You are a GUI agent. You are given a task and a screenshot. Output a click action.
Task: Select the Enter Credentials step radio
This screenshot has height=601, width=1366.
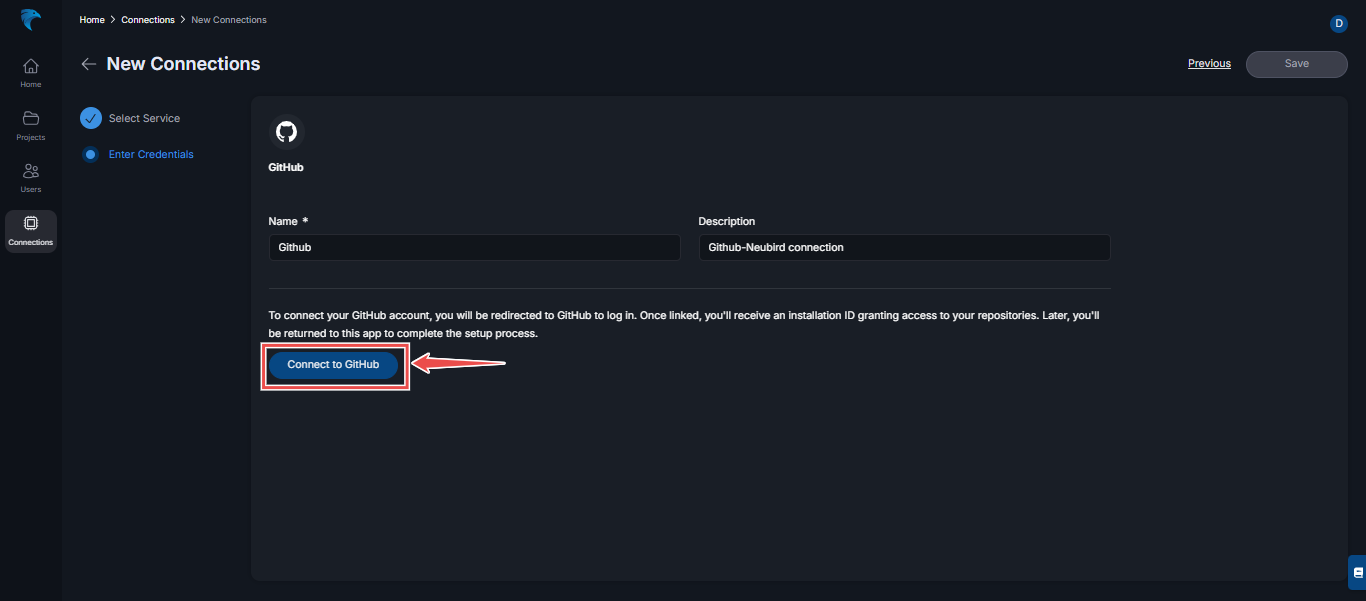(x=91, y=154)
